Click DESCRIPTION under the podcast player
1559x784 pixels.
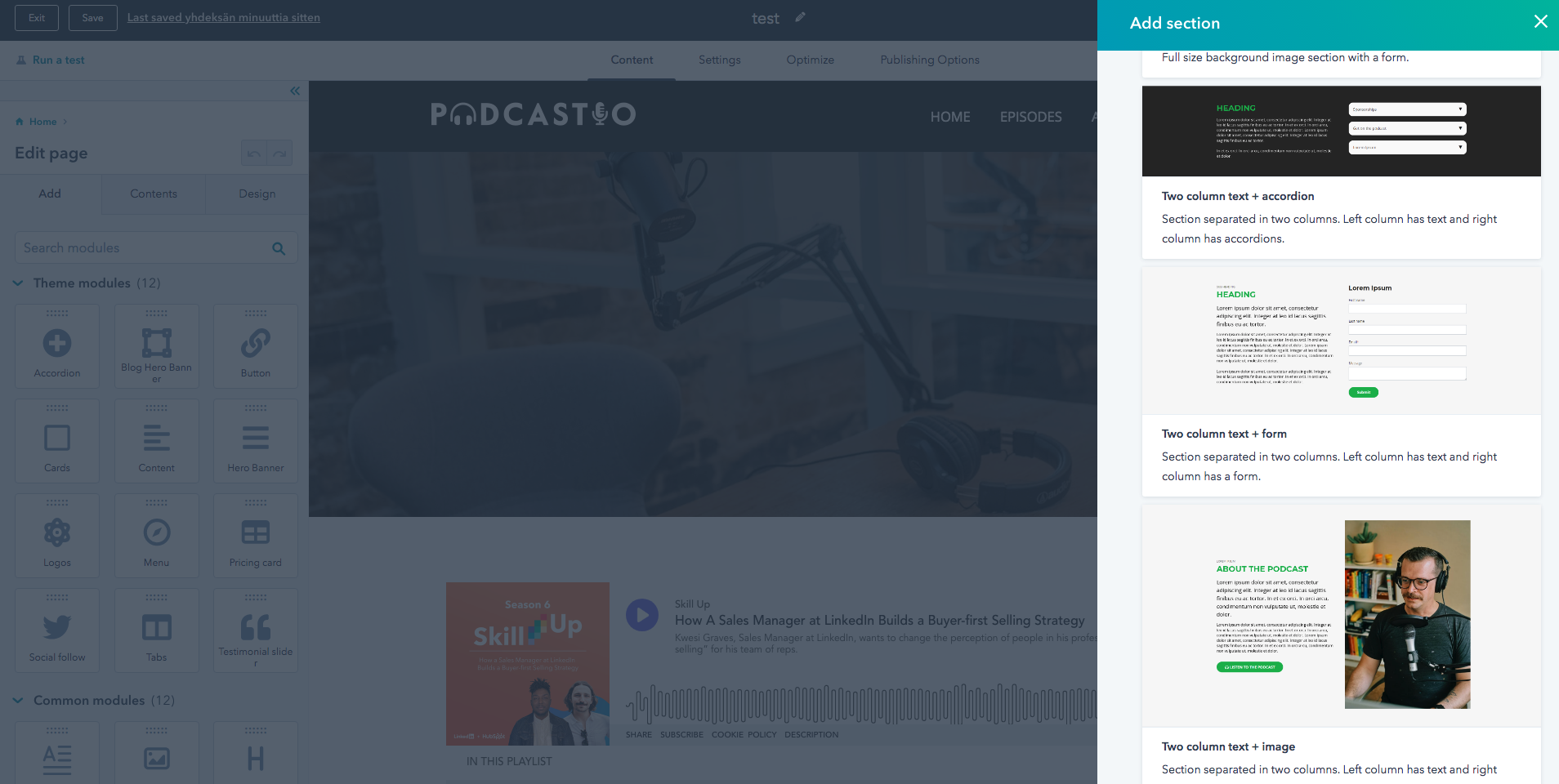click(811, 735)
